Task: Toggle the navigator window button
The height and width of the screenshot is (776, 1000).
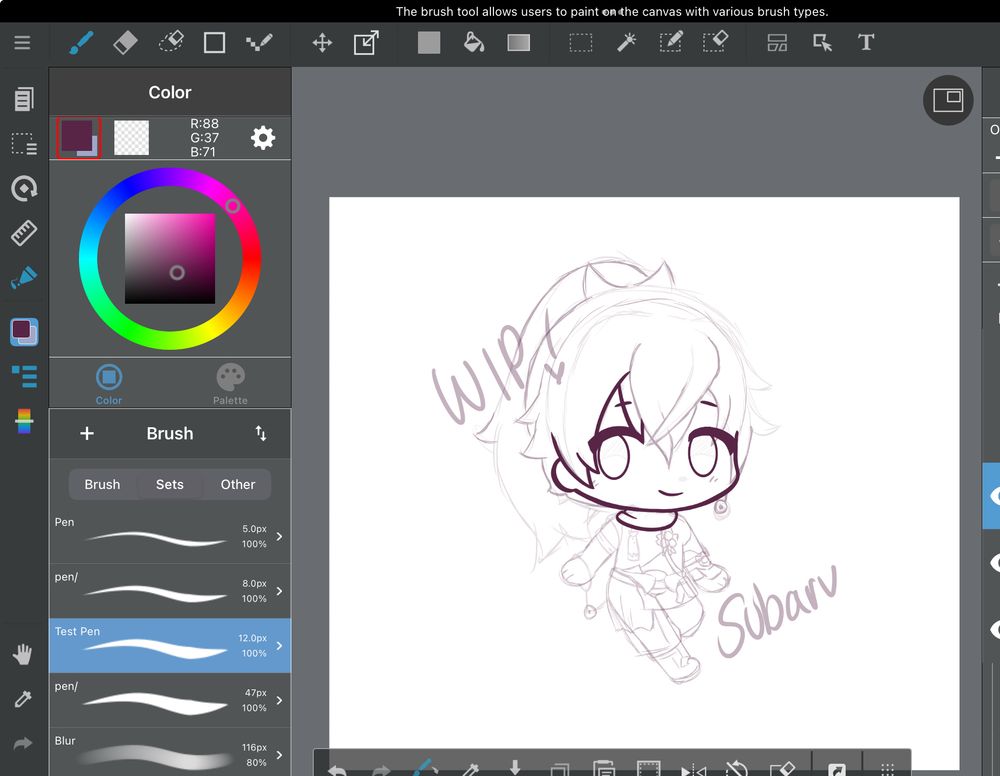Action: pyautogui.click(x=948, y=100)
